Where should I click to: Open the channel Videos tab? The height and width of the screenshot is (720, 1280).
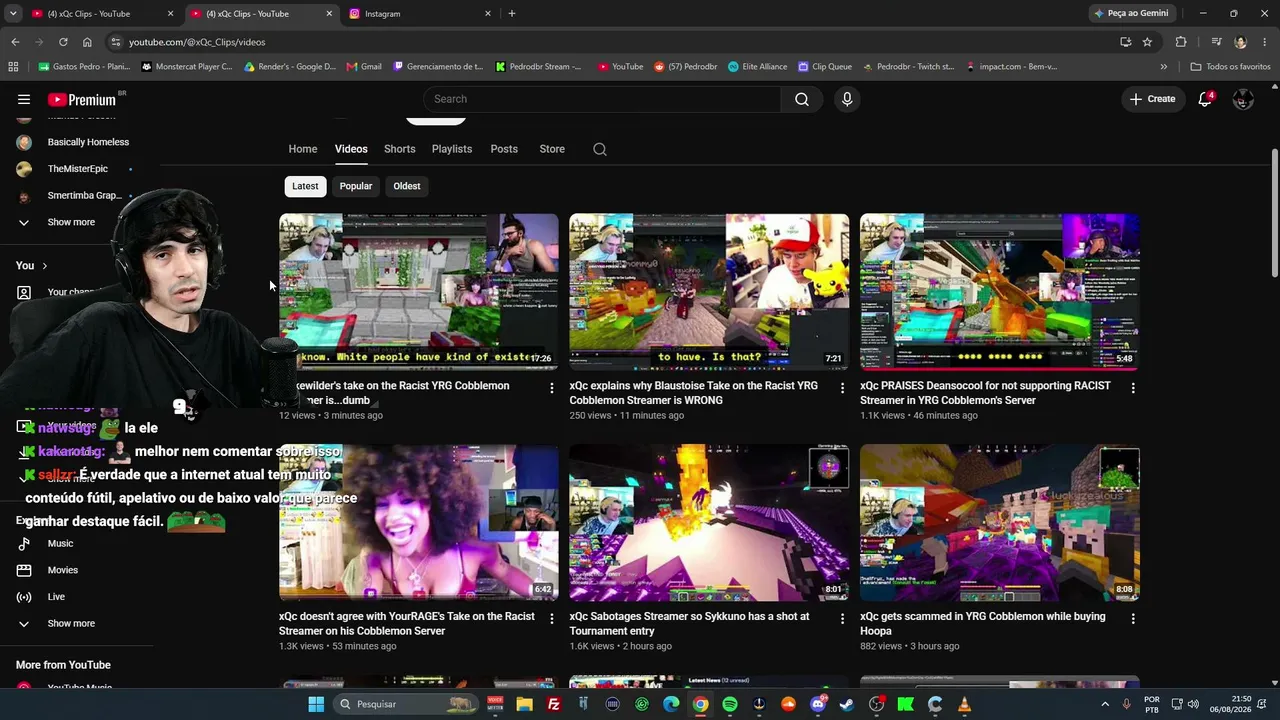pos(351,149)
